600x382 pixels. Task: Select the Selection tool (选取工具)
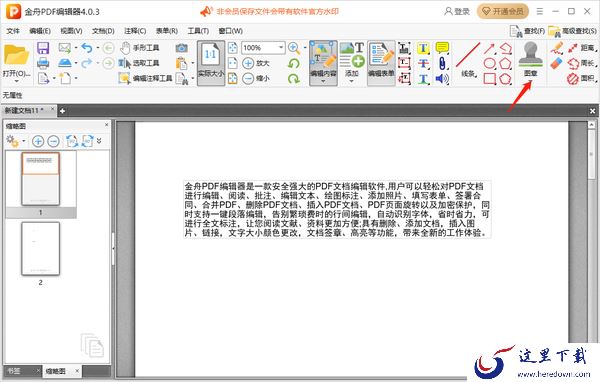point(139,63)
